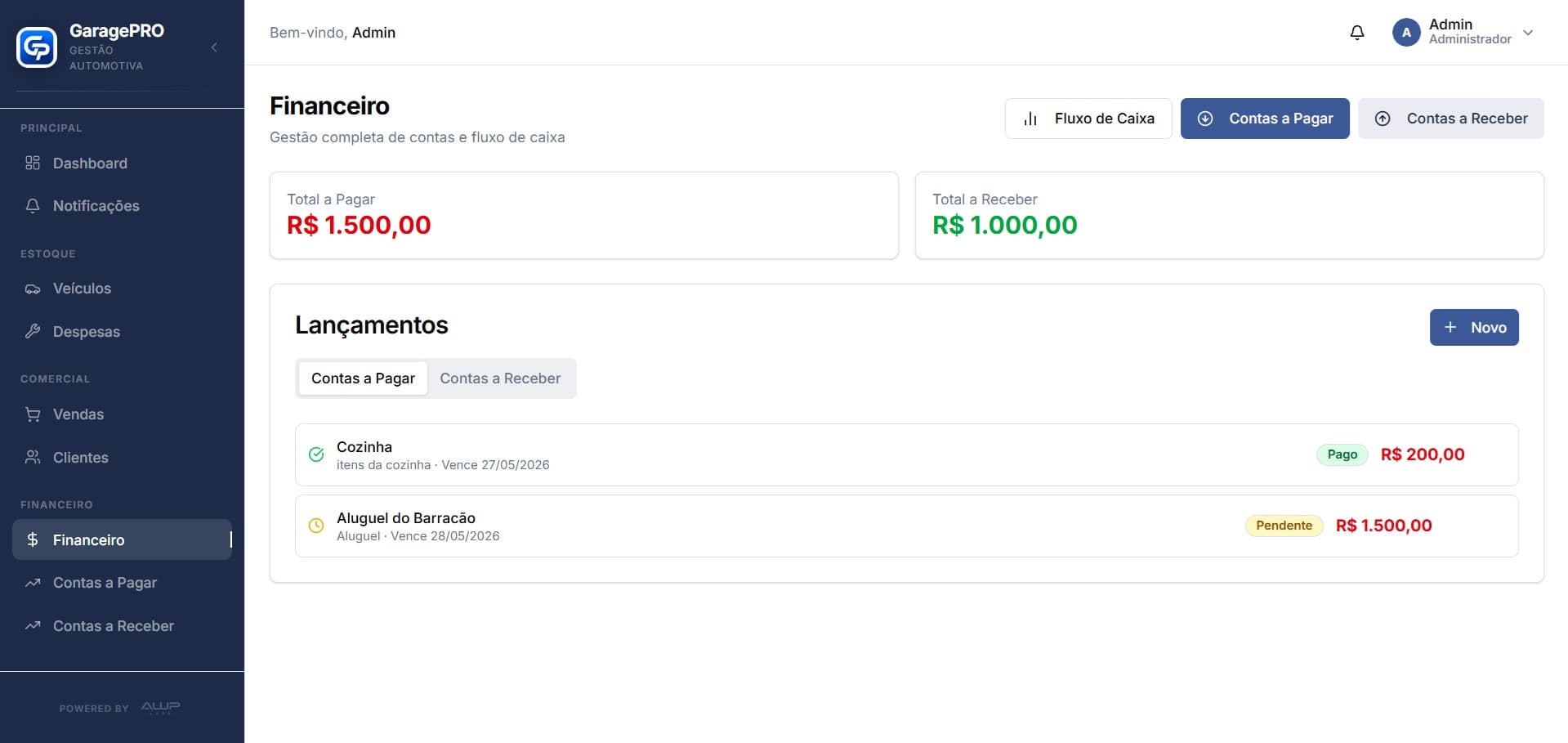Click the Pendente status badge

(1284, 526)
